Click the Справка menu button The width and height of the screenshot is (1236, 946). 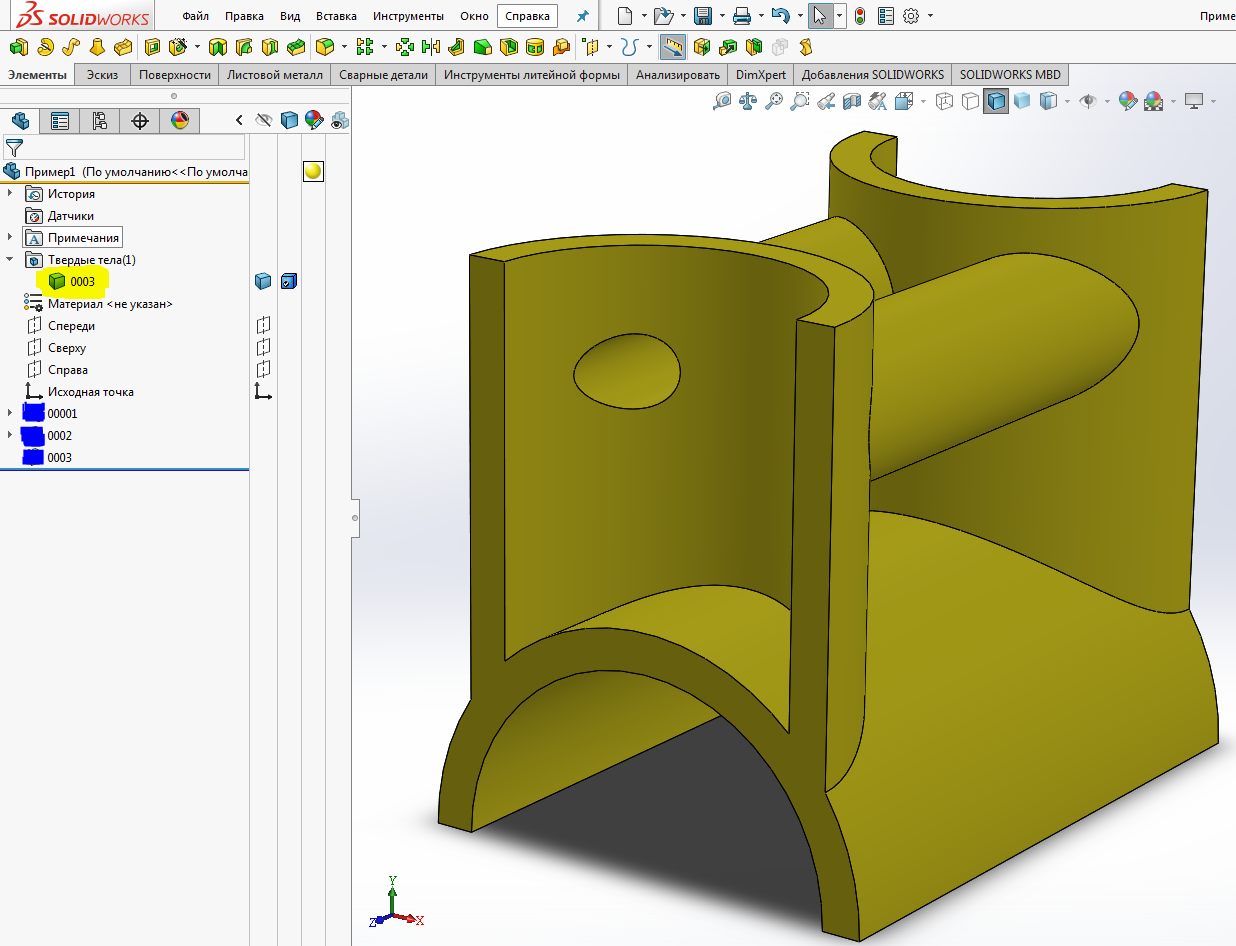tap(527, 16)
